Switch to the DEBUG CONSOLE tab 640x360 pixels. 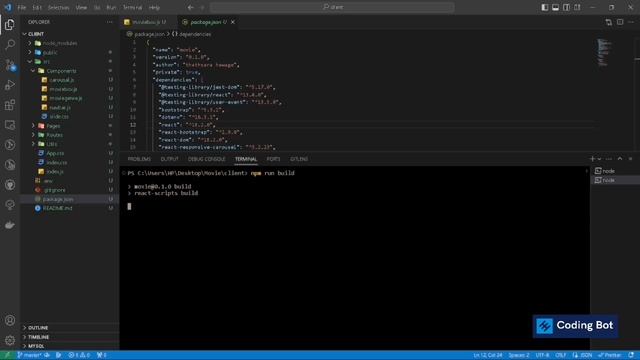(207, 159)
